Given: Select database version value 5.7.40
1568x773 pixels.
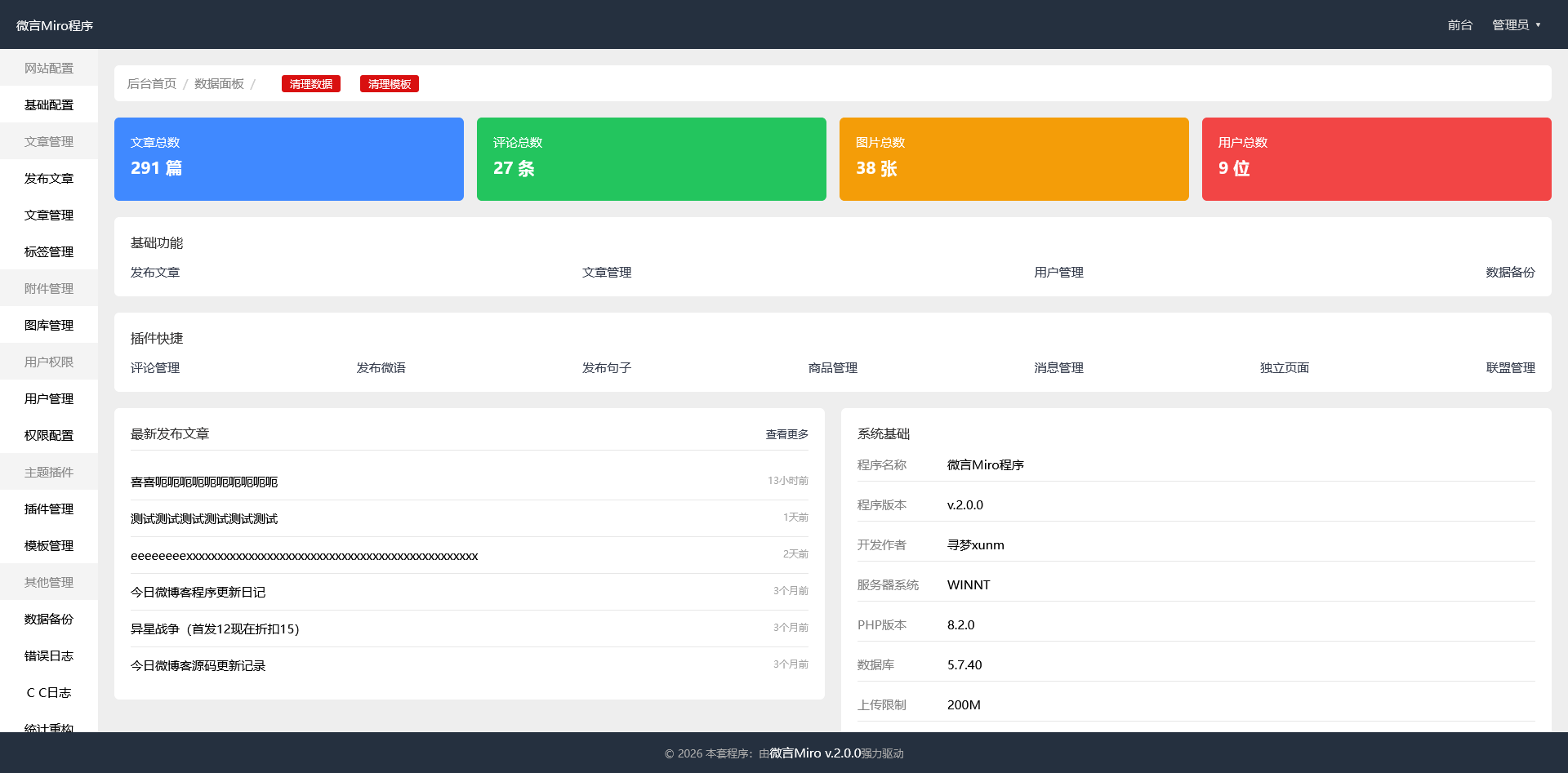Looking at the screenshot, I should point(964,664).
